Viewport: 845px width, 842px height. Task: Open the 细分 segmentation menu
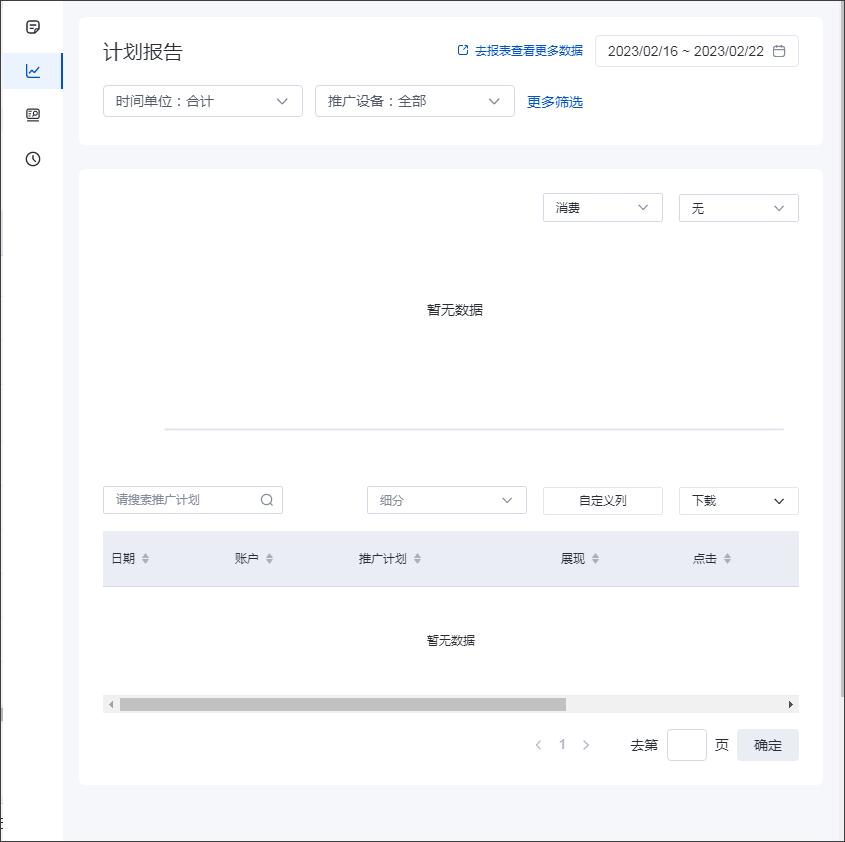click(446, 500)
